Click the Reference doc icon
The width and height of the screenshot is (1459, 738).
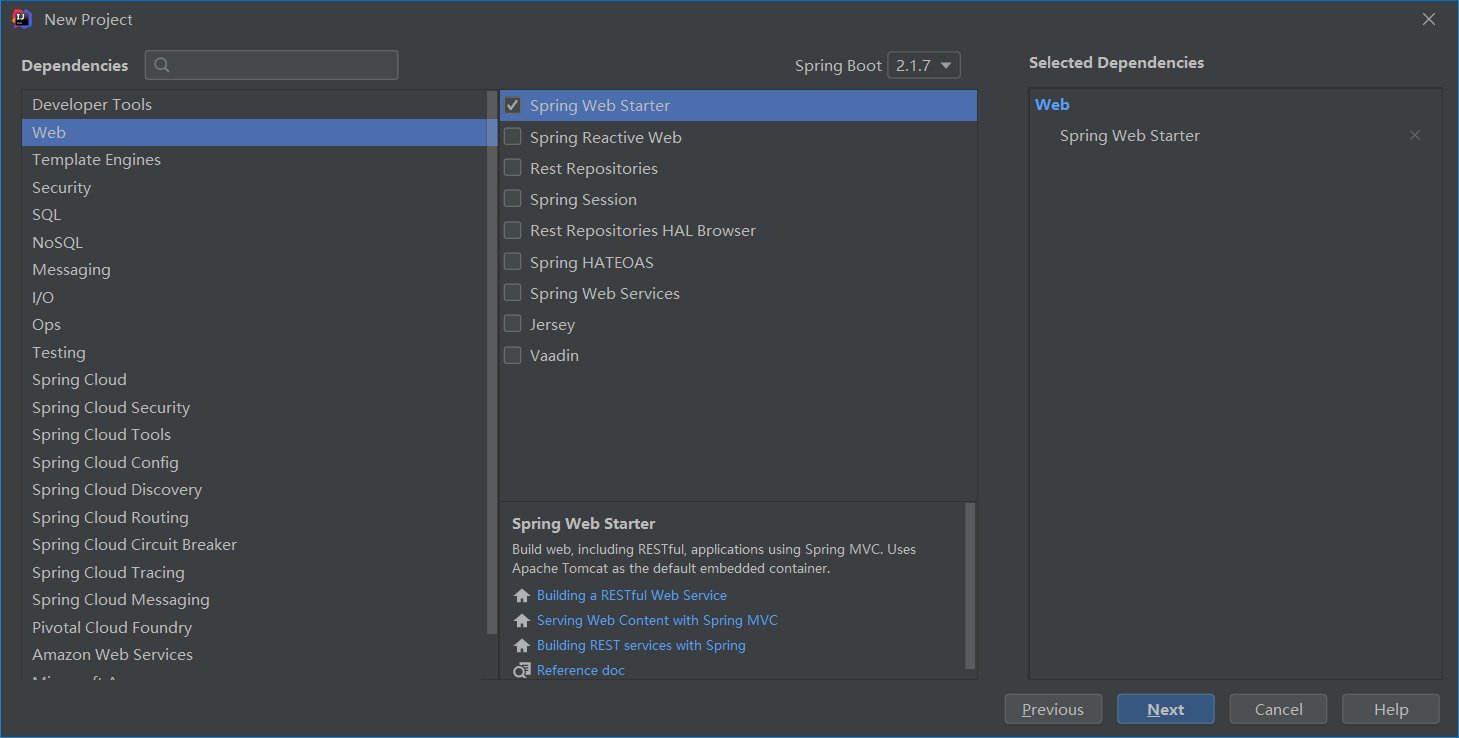(x=521, y=671)
